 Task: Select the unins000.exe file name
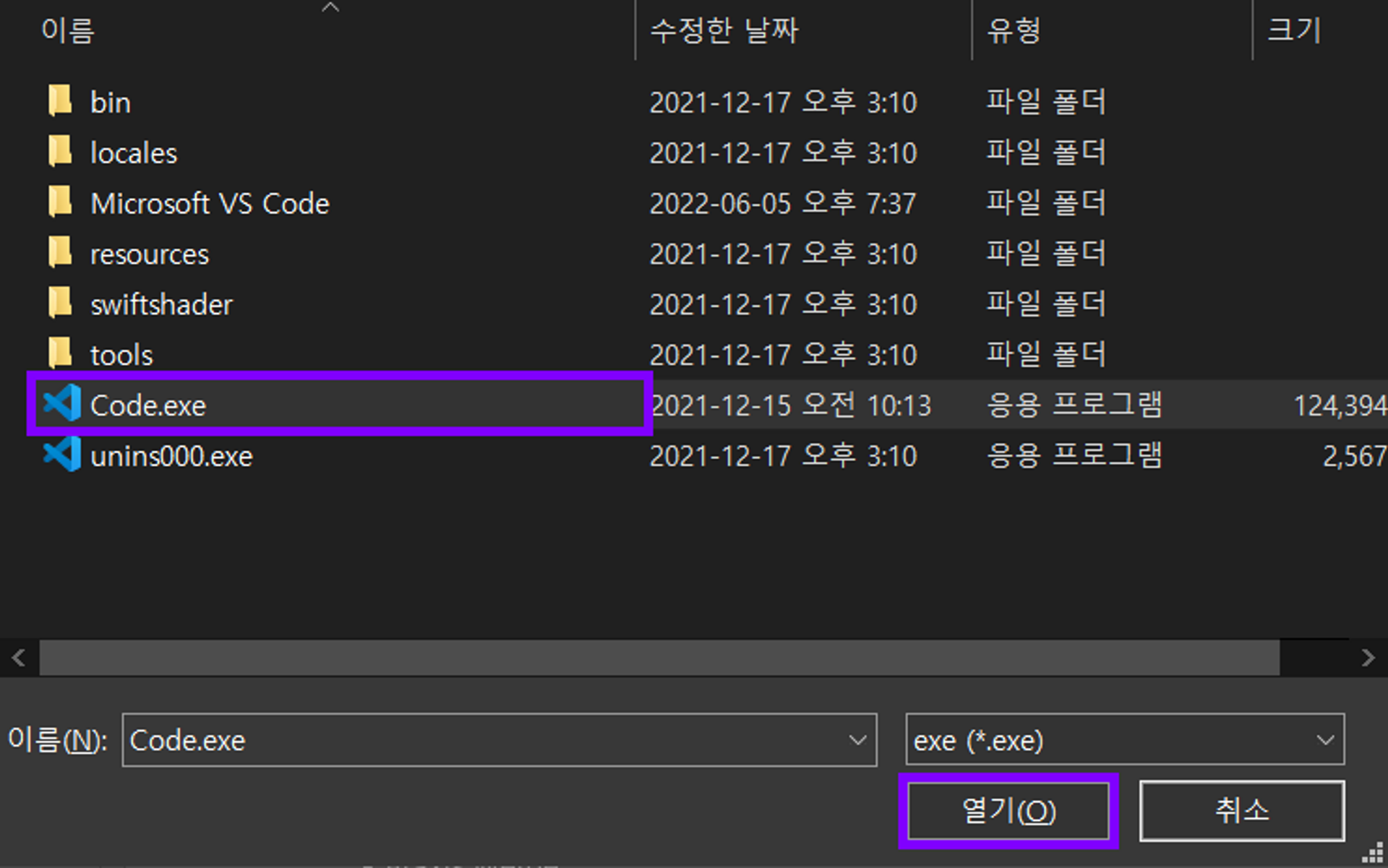pos(171,456)
